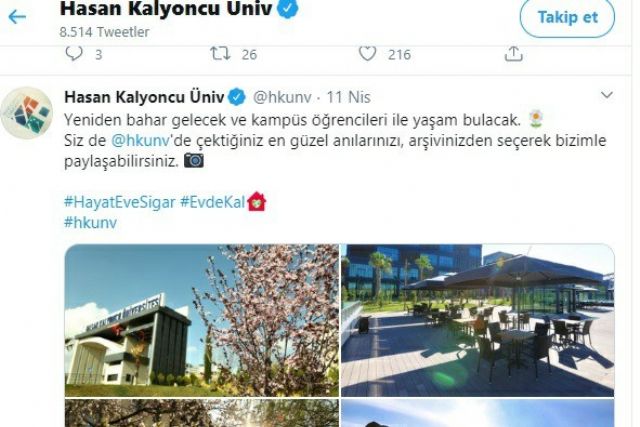The image size is (640, 427).
Task: Open the share upload icon
Action: tap(513, 53)
